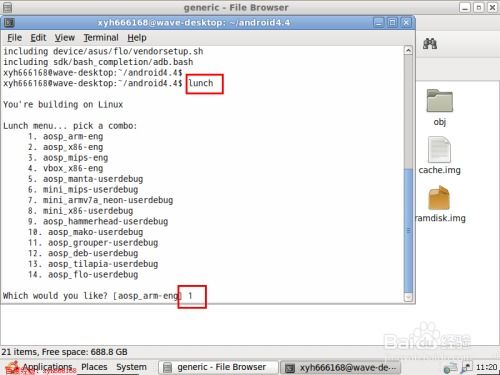The width and height of the screenshot is (500, 375).
Task: Open the terminal File menu
Action: 14,38
